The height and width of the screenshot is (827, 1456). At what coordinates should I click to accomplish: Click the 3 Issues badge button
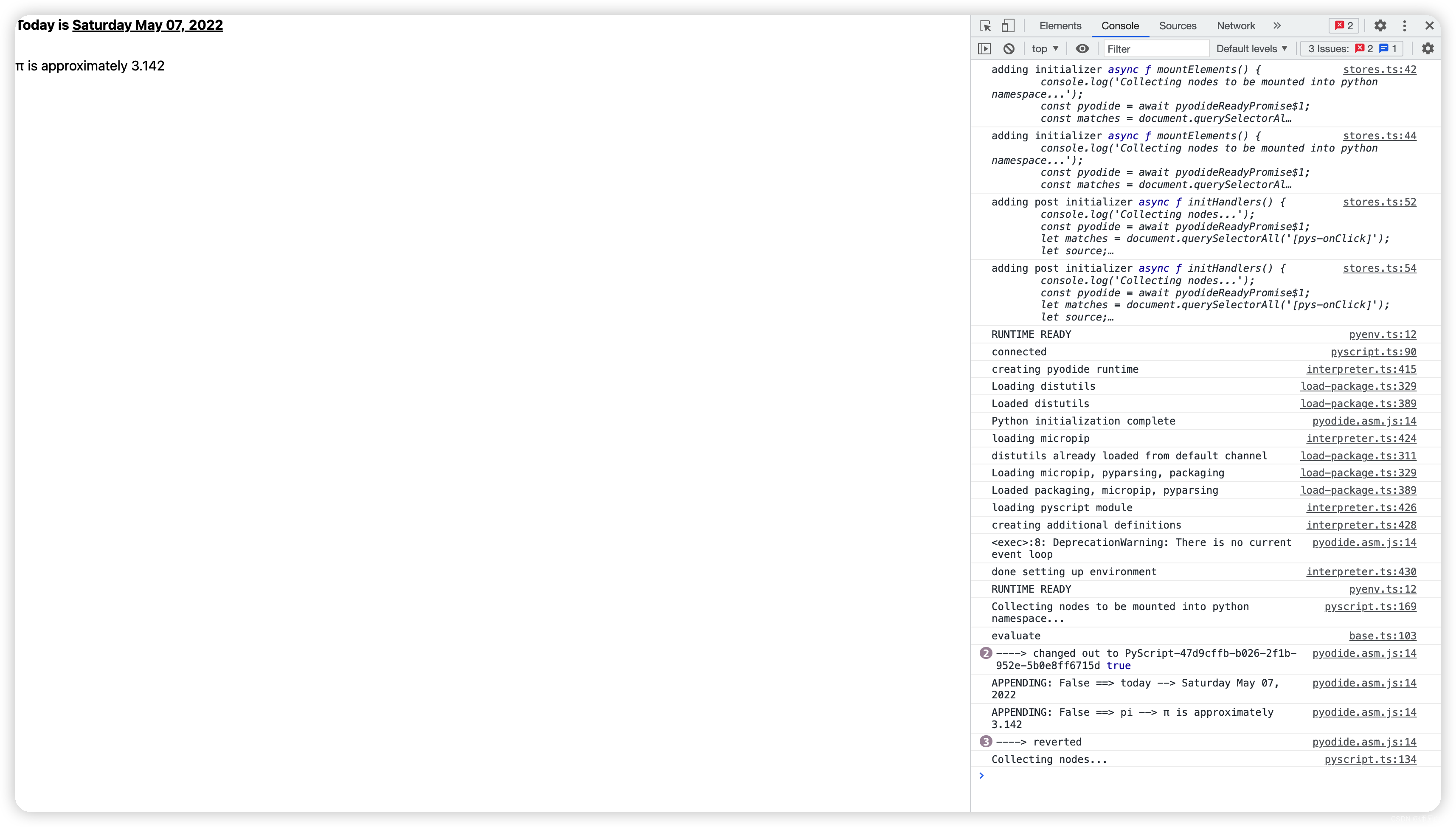tap(1355, 48)
